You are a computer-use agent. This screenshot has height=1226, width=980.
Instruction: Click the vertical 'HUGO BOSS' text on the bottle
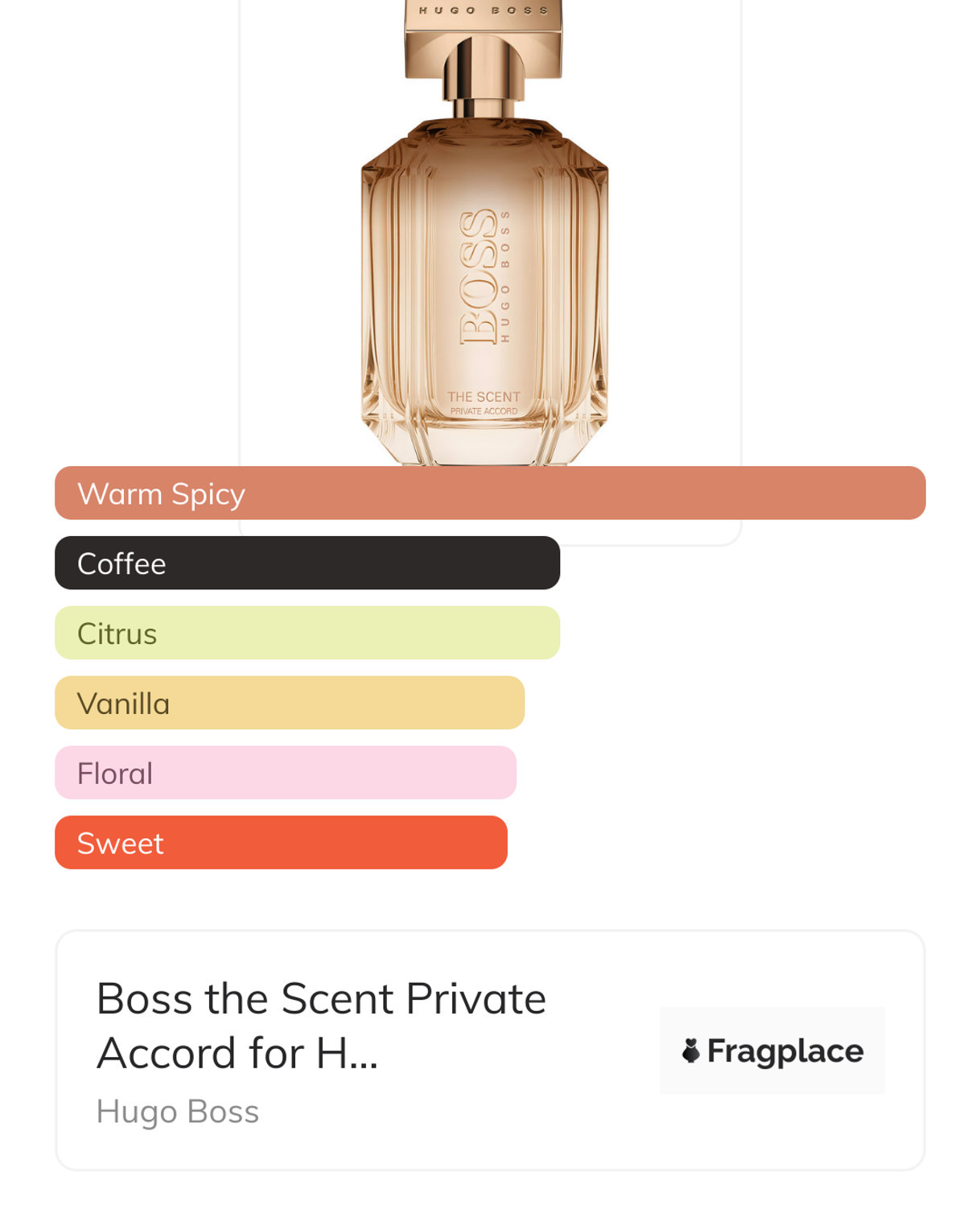pos(505,276)
